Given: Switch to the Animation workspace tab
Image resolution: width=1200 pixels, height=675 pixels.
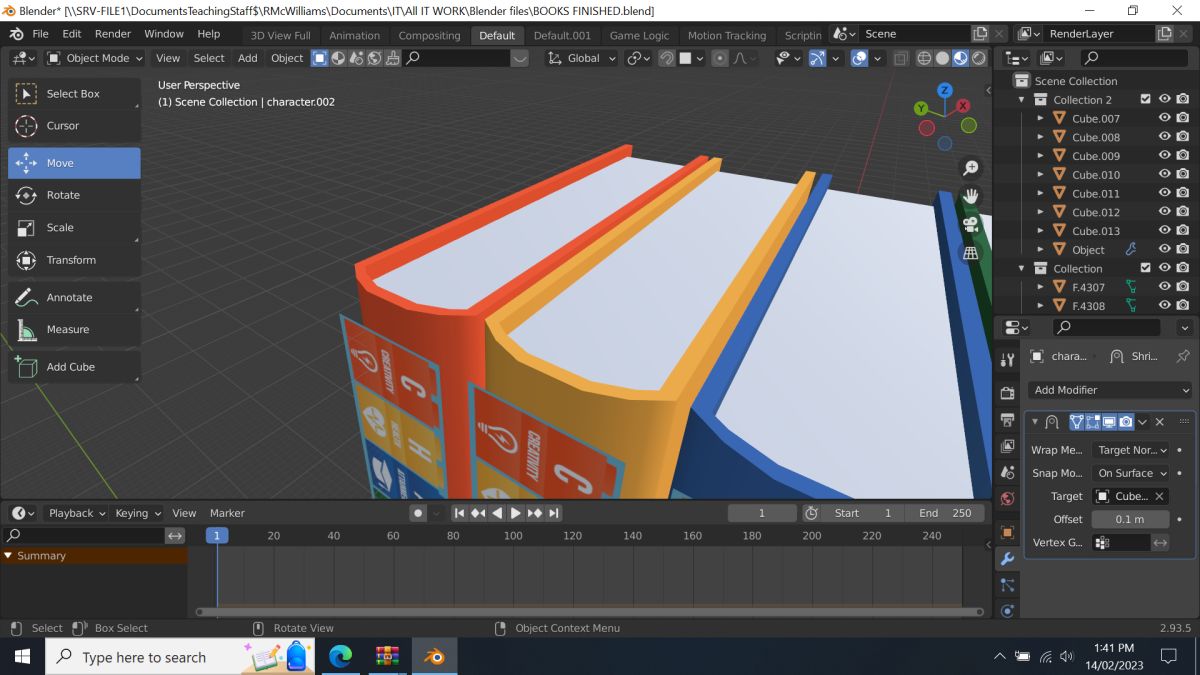Looking at the screenshot, I should click(x=355, y=35).
